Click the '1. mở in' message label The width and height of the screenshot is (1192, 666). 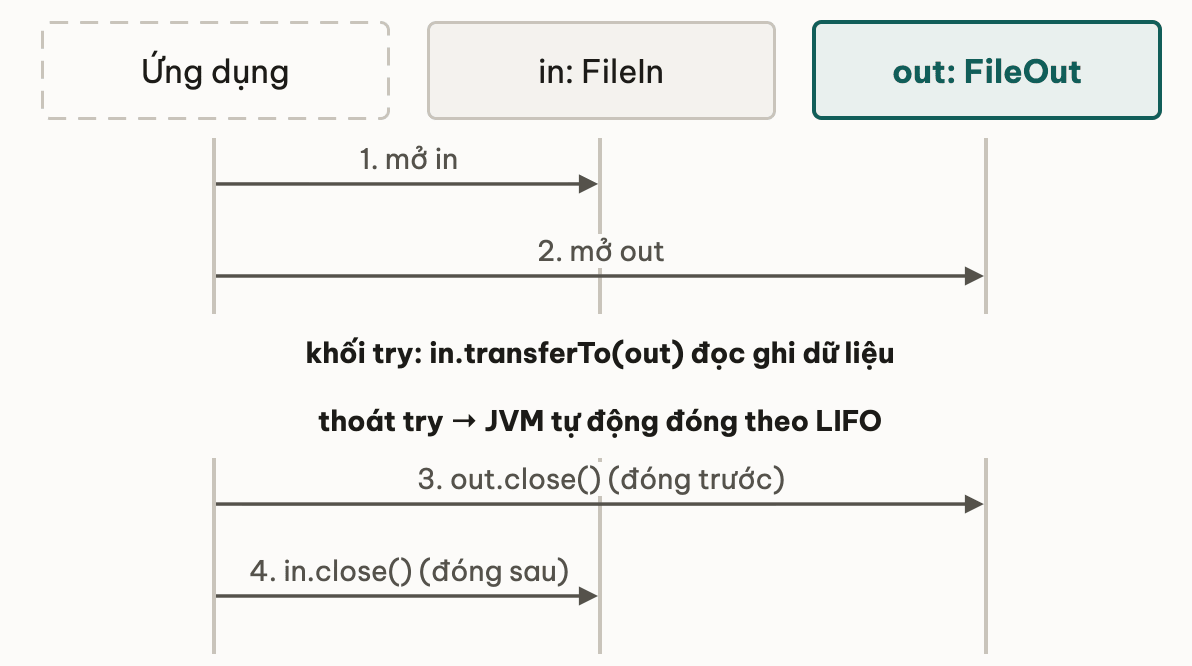coord(408,159)
